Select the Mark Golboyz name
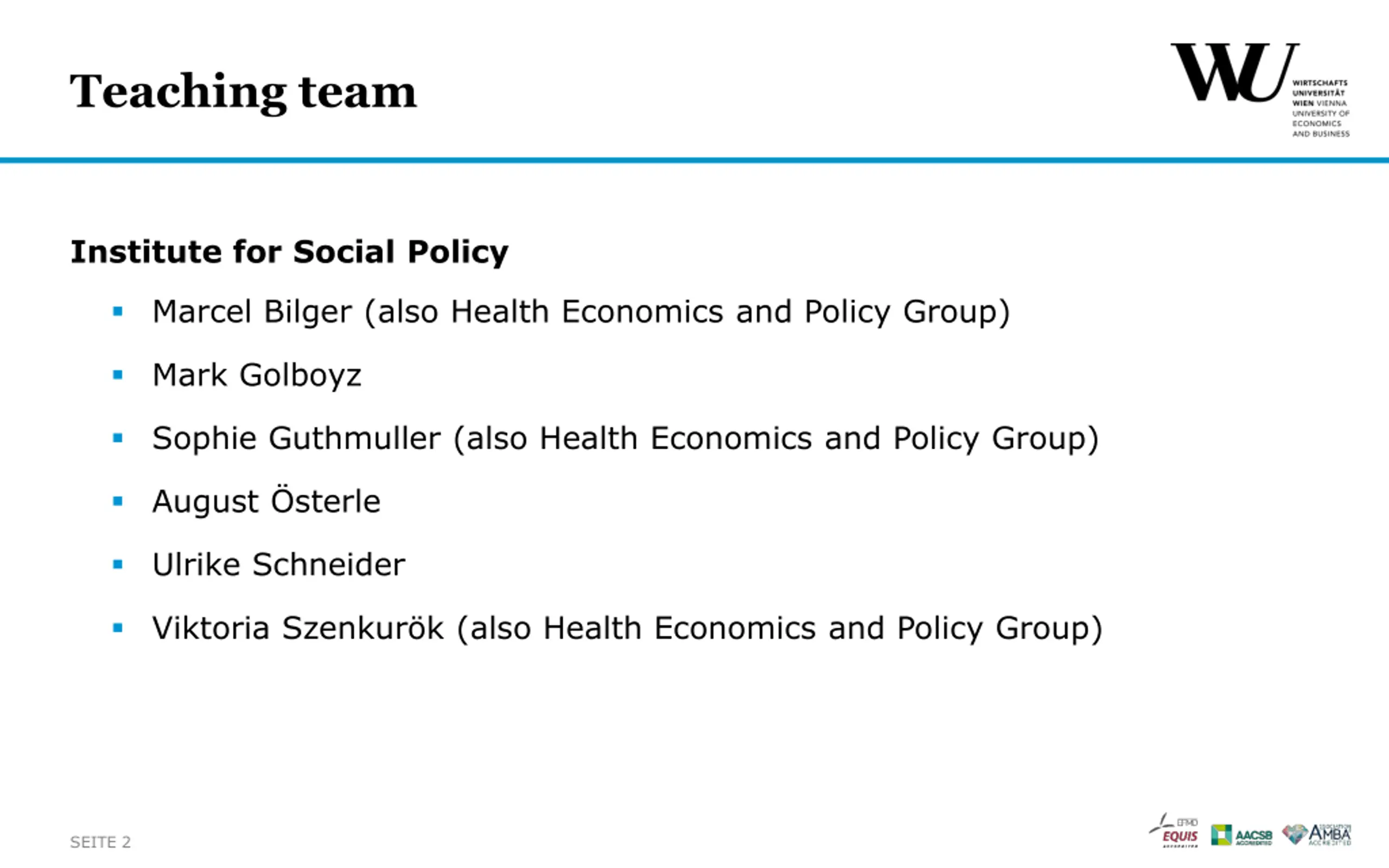The height and width of the screenshot is (868, 1389). coord(257,375)
